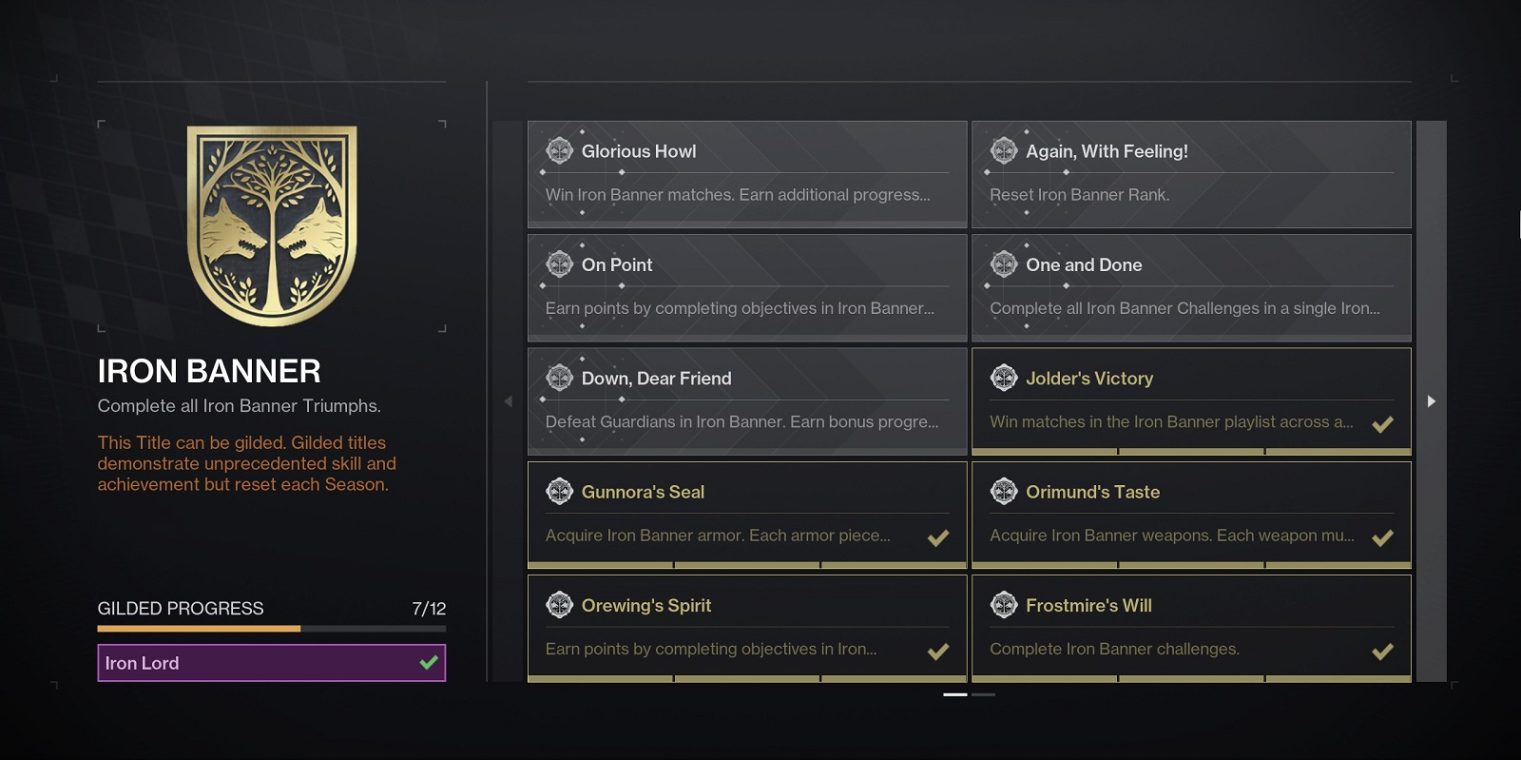This screenshot has height=760, width=1521.
Task: Click the Orewing's Spirit completion checkmark
Action: click(938, 651)
